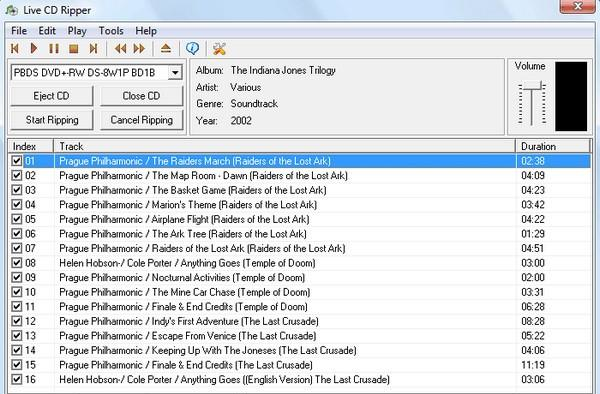Open the Edit menu
This screenshot has height=394, width=600.
point(47,31)
